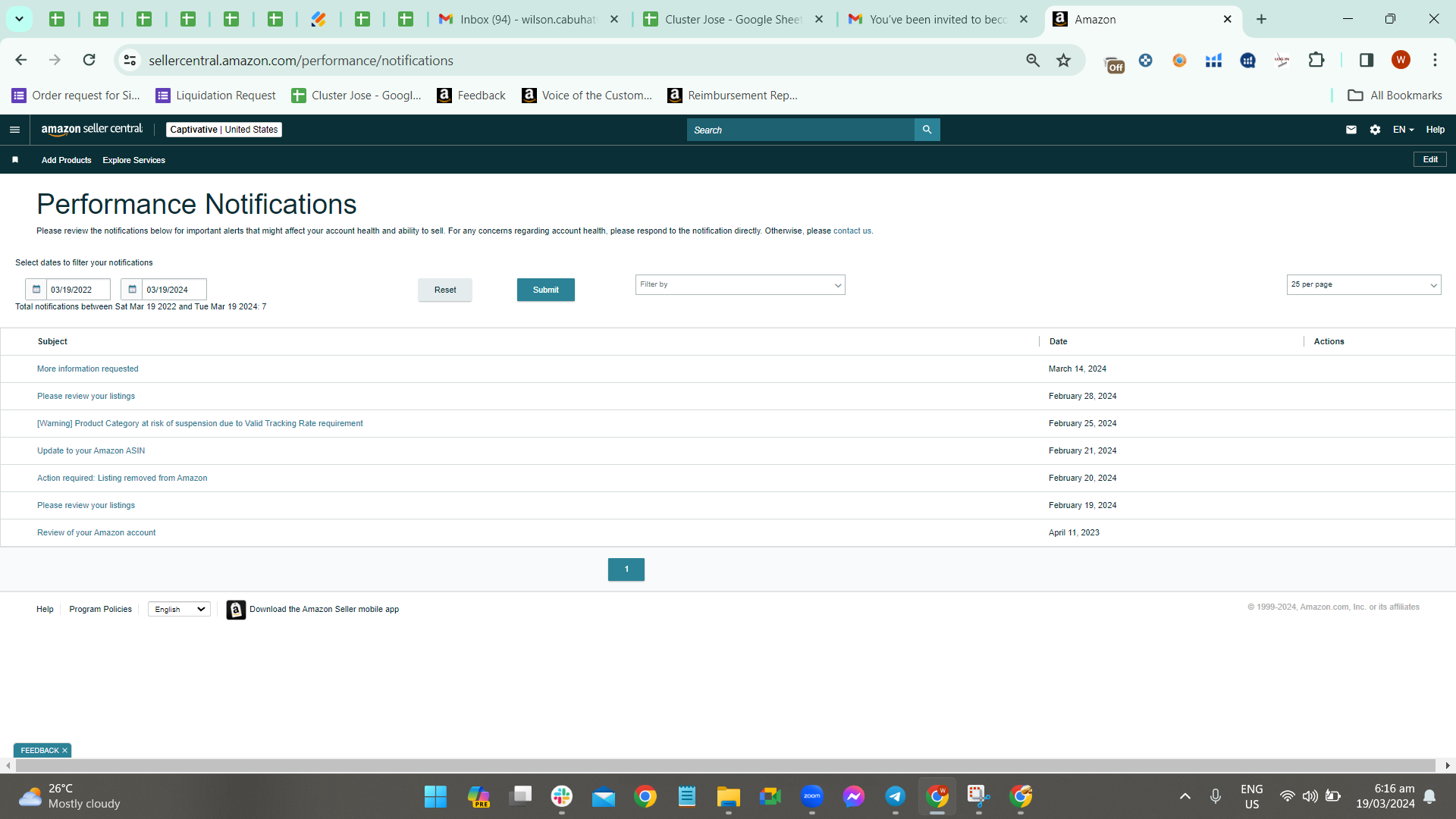The image size is (1456, 819).
Task: Click the Amazon Seller app icon in the footer
Action: 236,610
